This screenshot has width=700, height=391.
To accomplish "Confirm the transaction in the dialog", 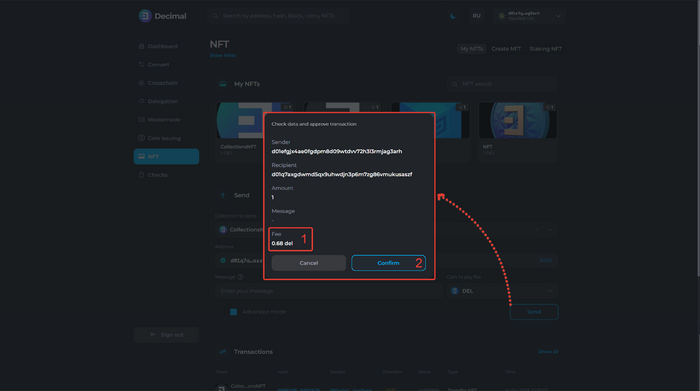I will [388, 263].
